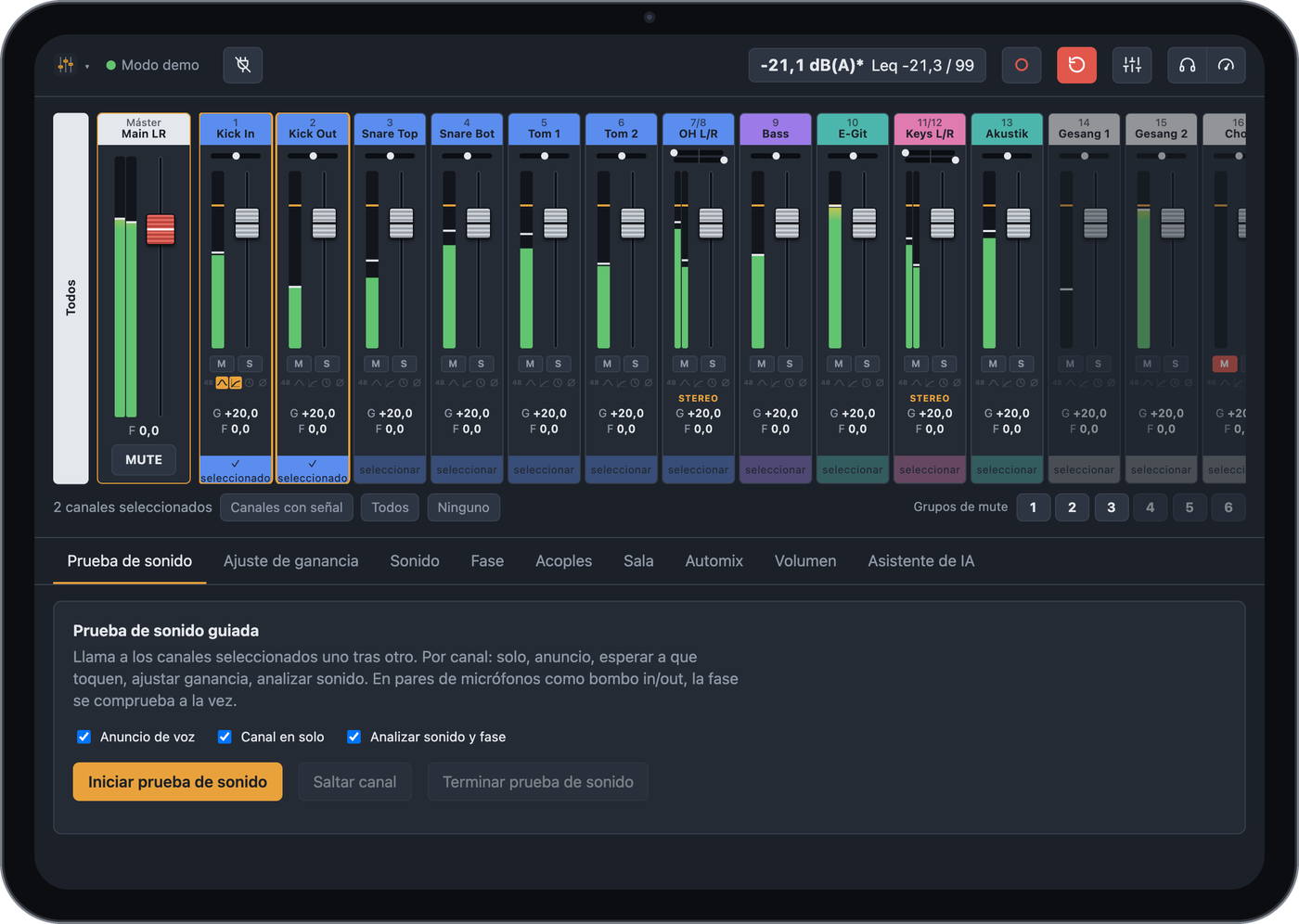
Task: Click the red reset arrow button
Action: click(x=1076, y=65)
